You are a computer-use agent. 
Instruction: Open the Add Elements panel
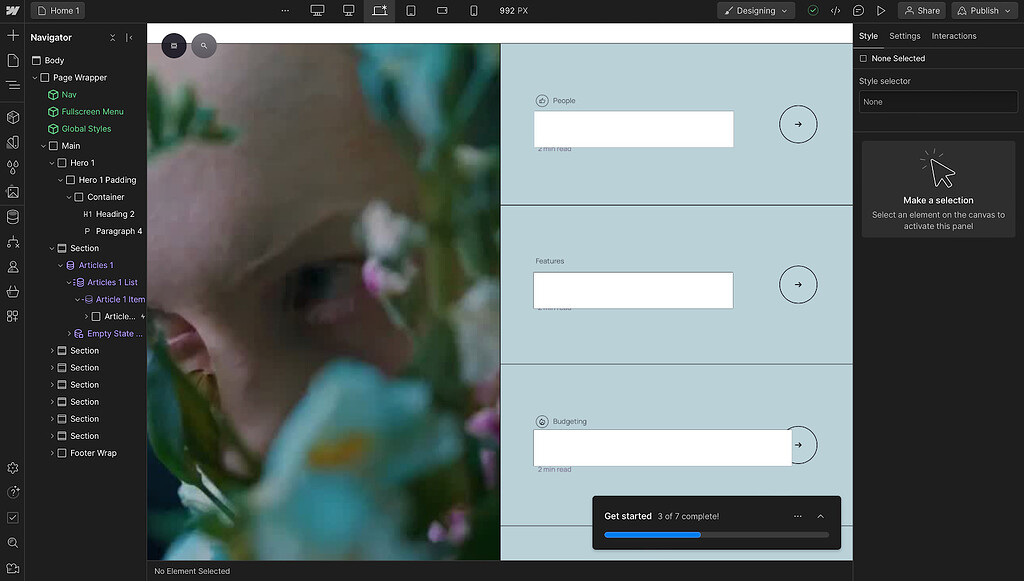coord(14,34)
